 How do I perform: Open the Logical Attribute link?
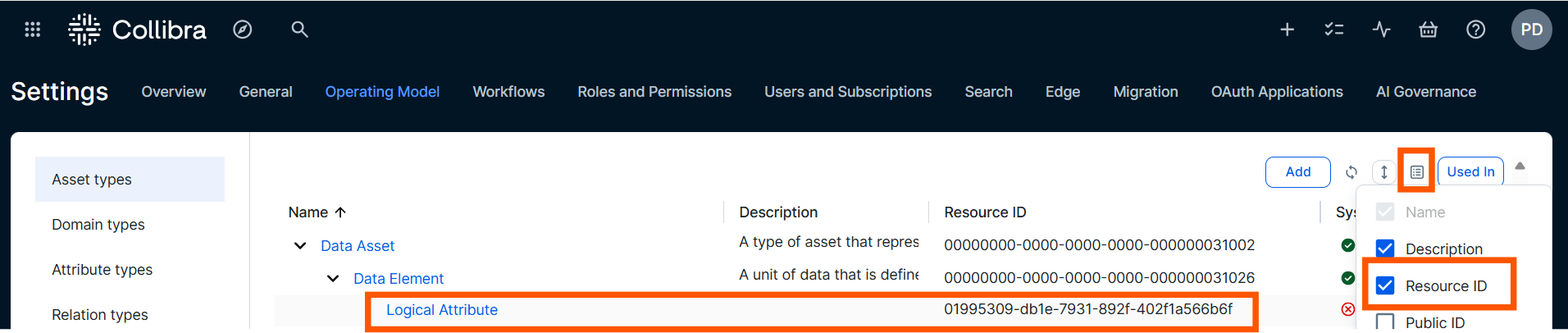(x=442, y=310)
